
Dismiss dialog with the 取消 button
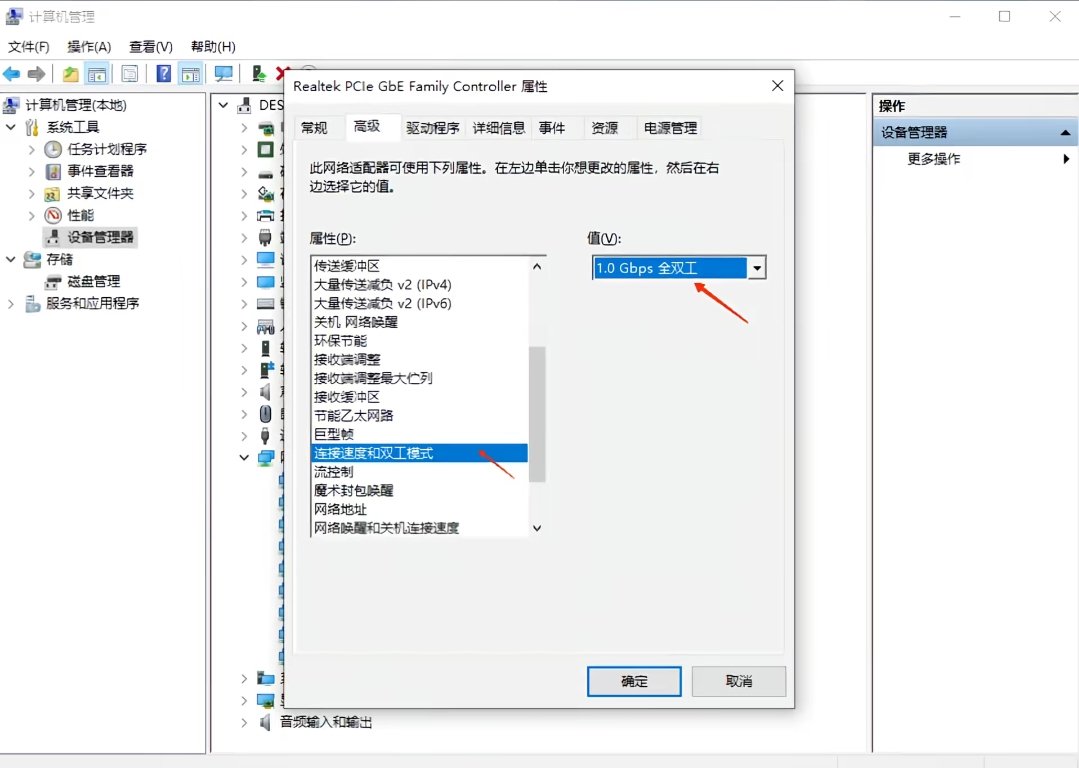click(739, 681)
